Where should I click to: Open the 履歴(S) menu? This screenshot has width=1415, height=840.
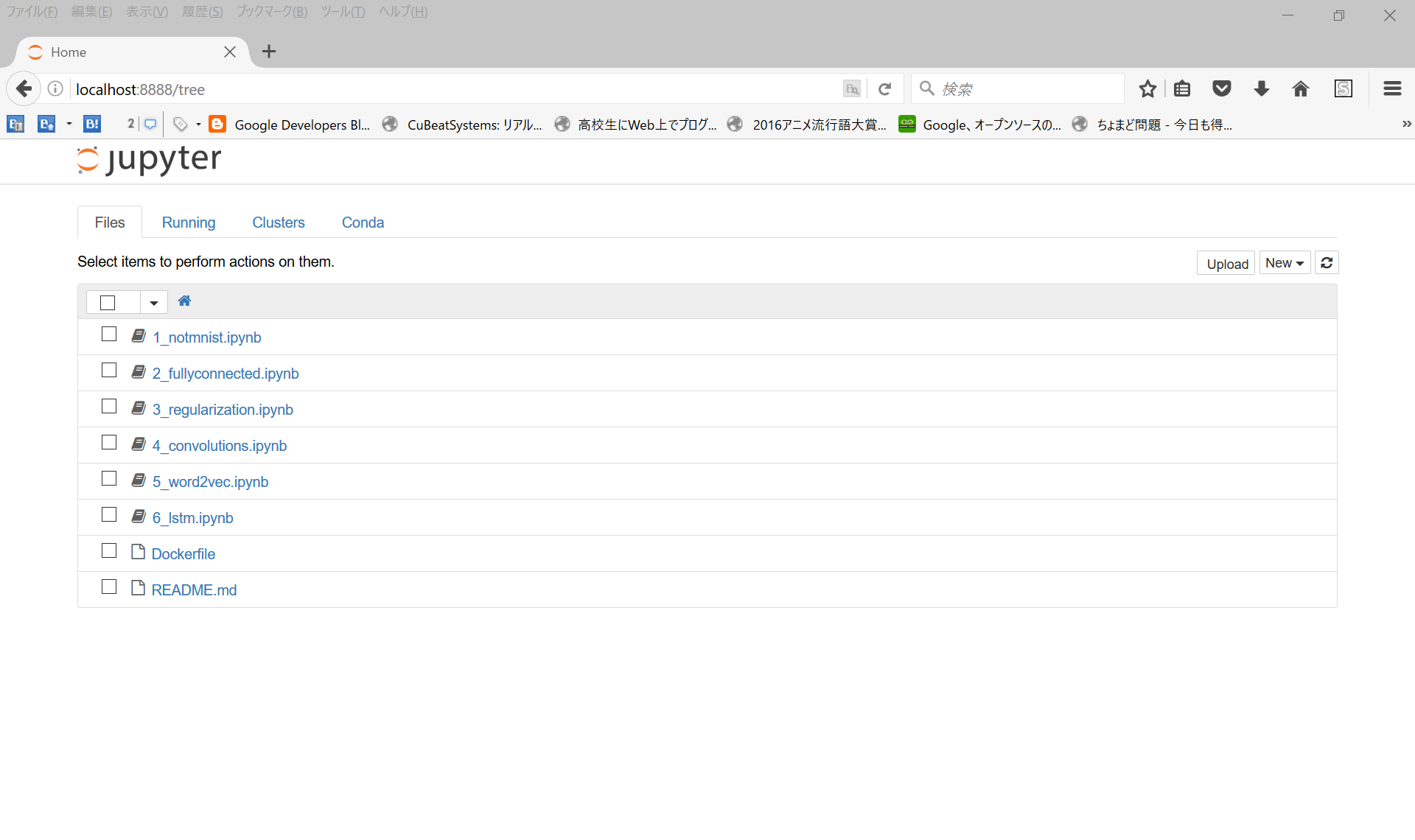click(x=203, y=12)
